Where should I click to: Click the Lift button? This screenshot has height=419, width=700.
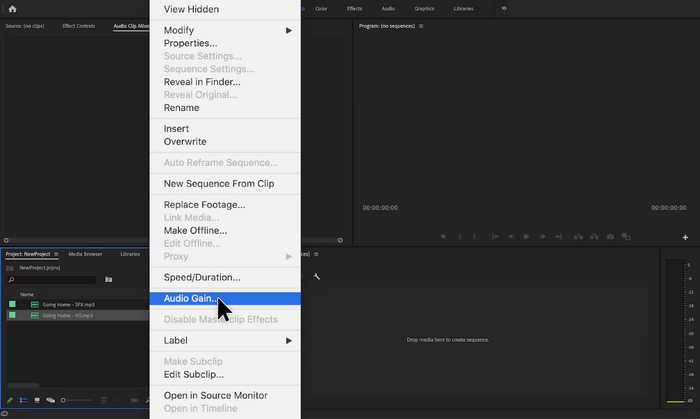(578, 236)
